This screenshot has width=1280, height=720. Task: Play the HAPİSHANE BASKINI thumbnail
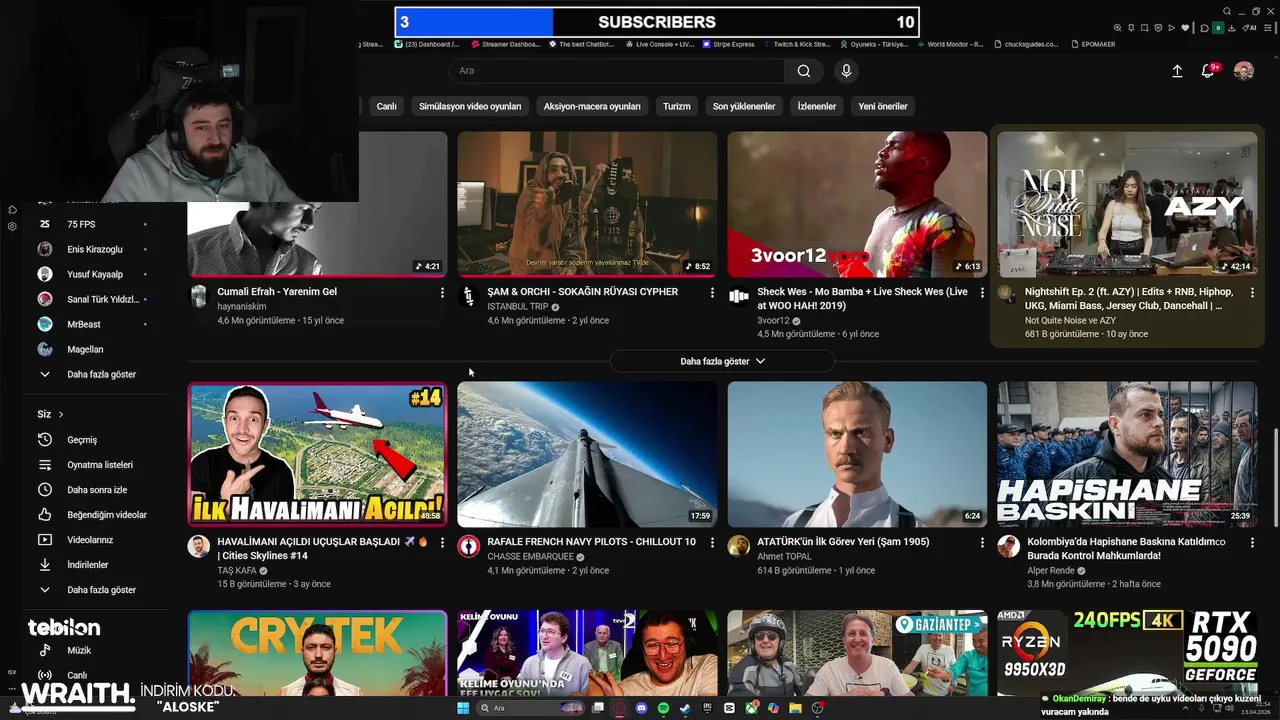click(1127, 454)
